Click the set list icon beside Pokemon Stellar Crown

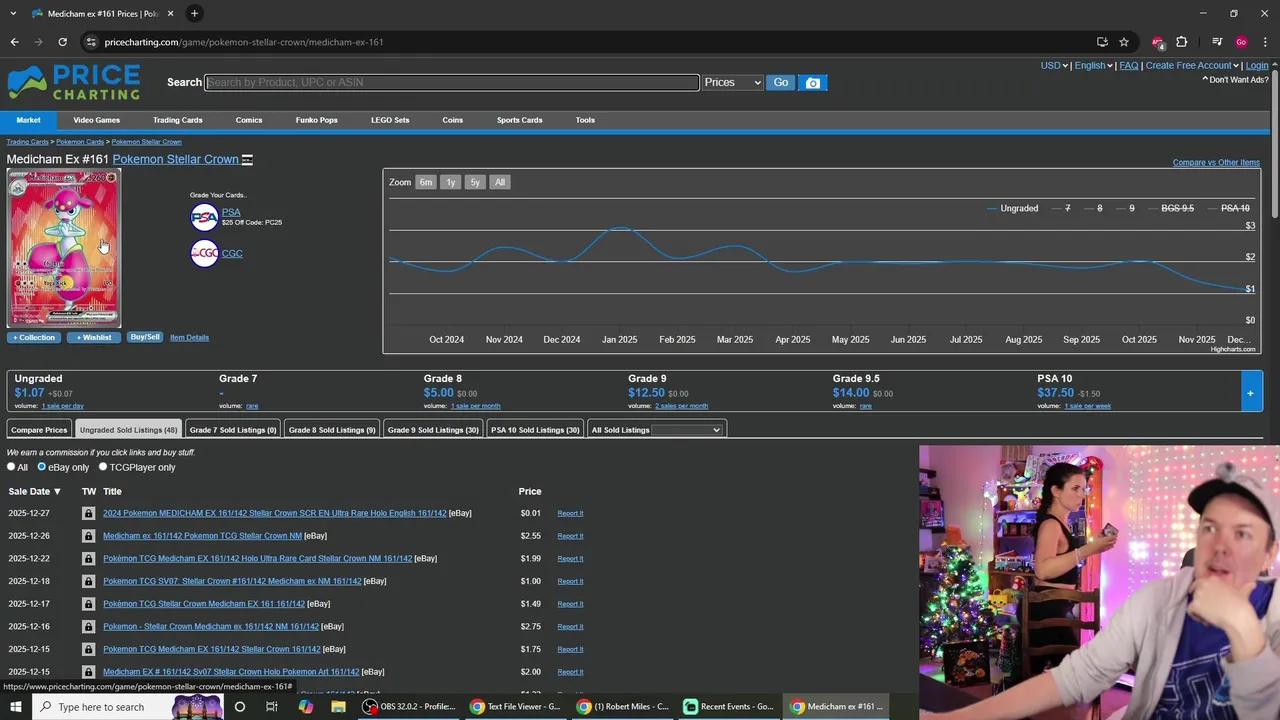pos(247,160)
